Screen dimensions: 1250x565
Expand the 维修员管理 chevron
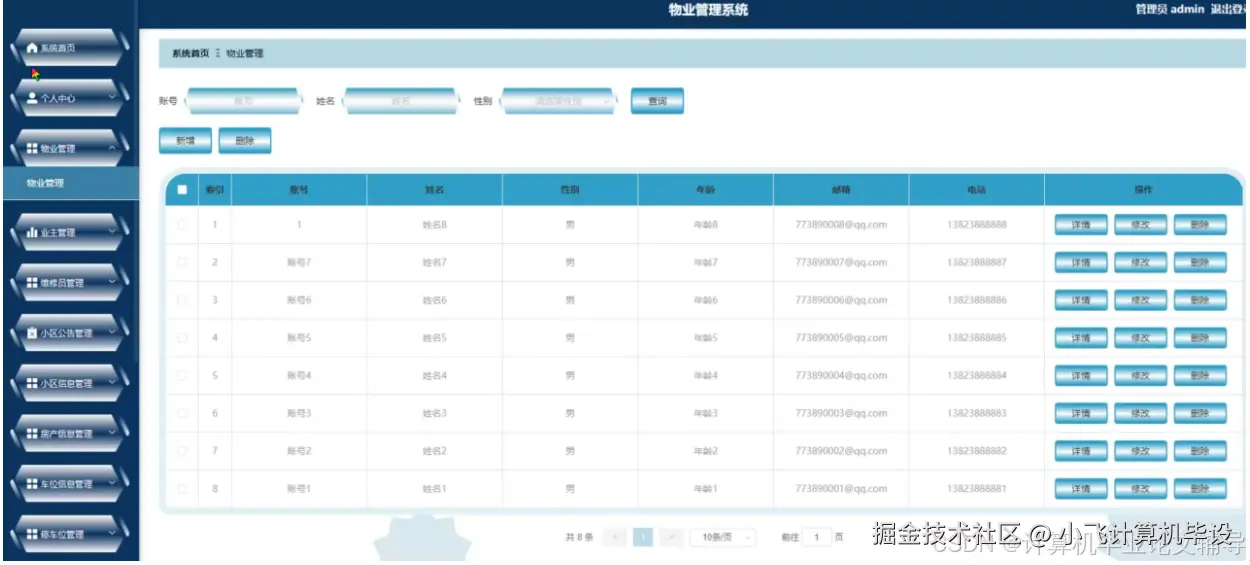click(x=112, y=282)
